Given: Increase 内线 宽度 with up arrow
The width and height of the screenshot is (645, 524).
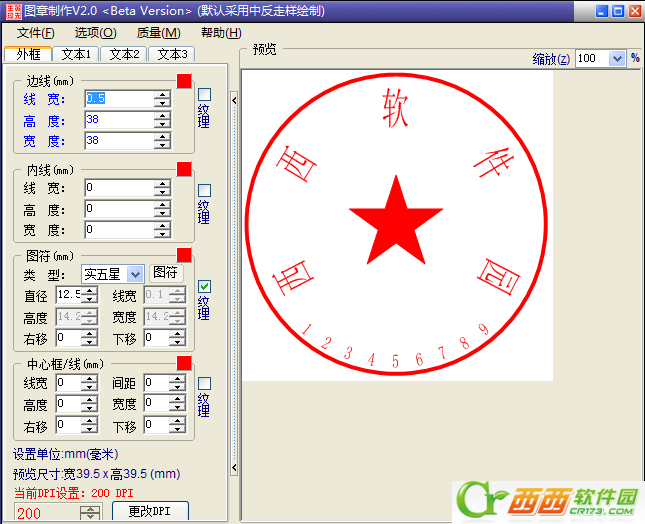Looking at the screenshot, I should 162,226.
